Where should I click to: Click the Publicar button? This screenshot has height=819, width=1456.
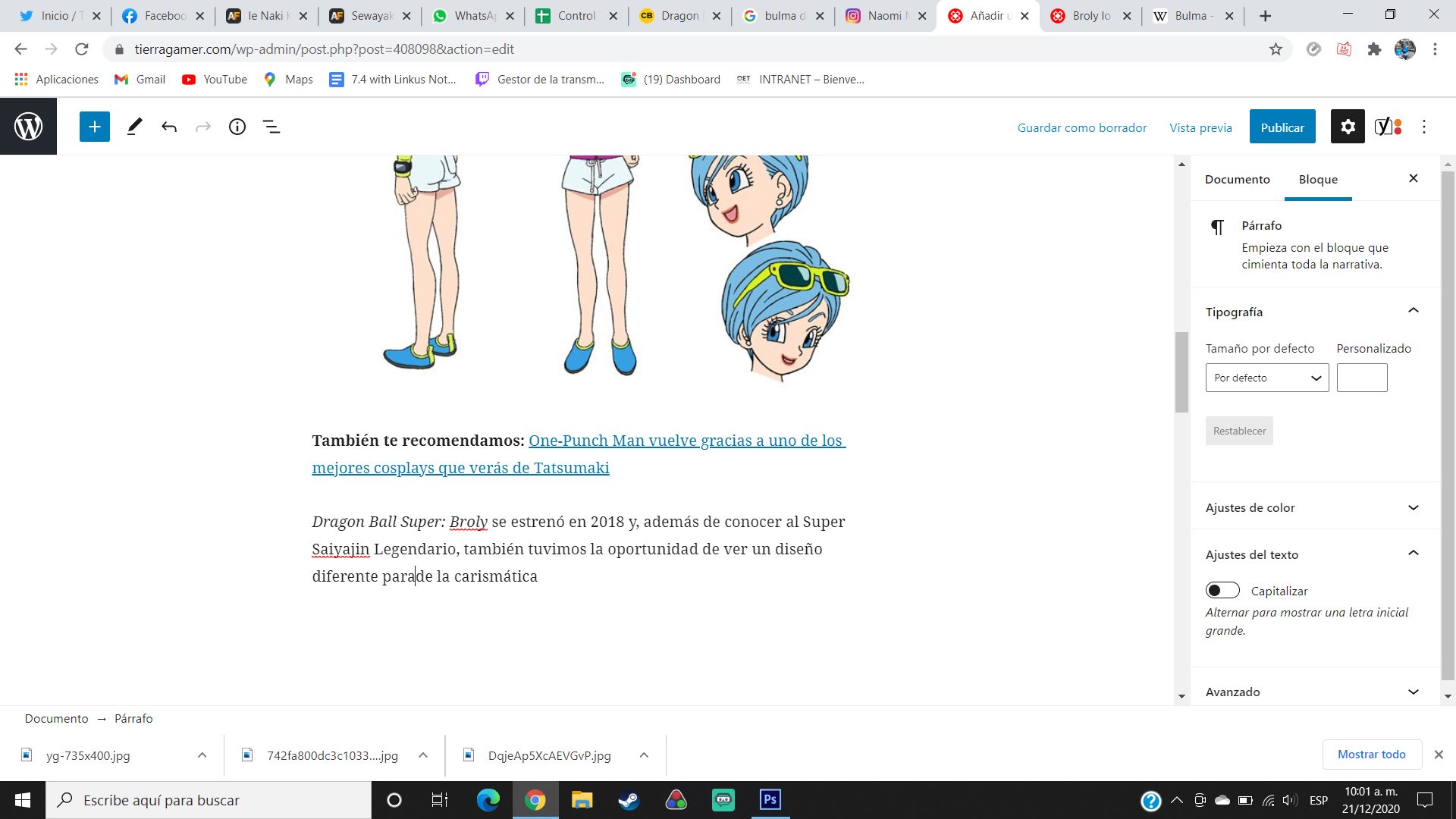[x=1282, y=127]
